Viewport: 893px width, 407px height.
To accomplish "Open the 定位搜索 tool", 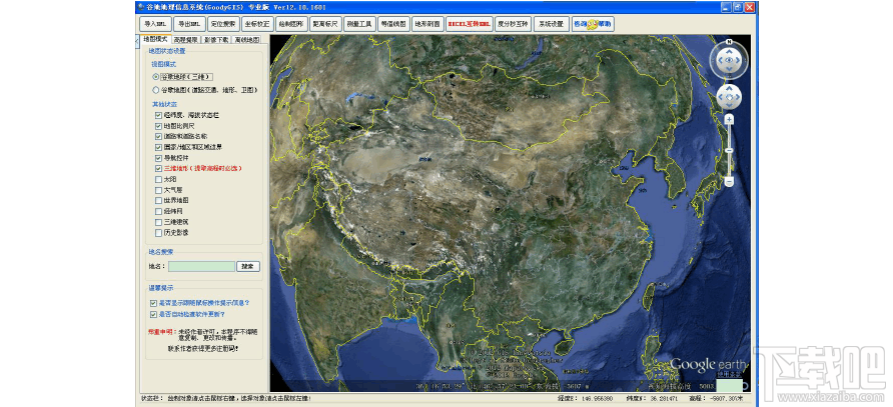I will [223, 24].
